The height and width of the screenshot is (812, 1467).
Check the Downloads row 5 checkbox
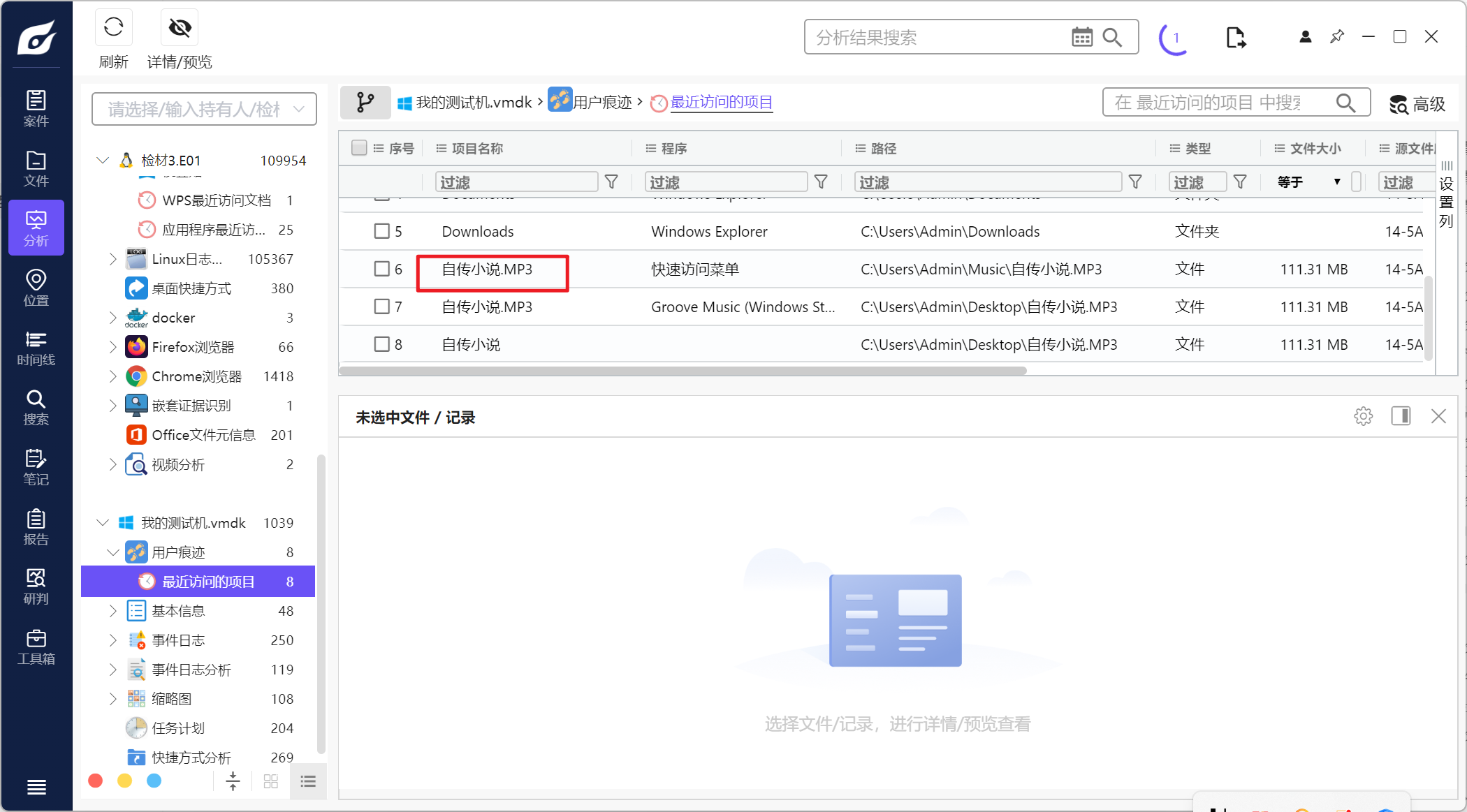(x=381, y=231)
